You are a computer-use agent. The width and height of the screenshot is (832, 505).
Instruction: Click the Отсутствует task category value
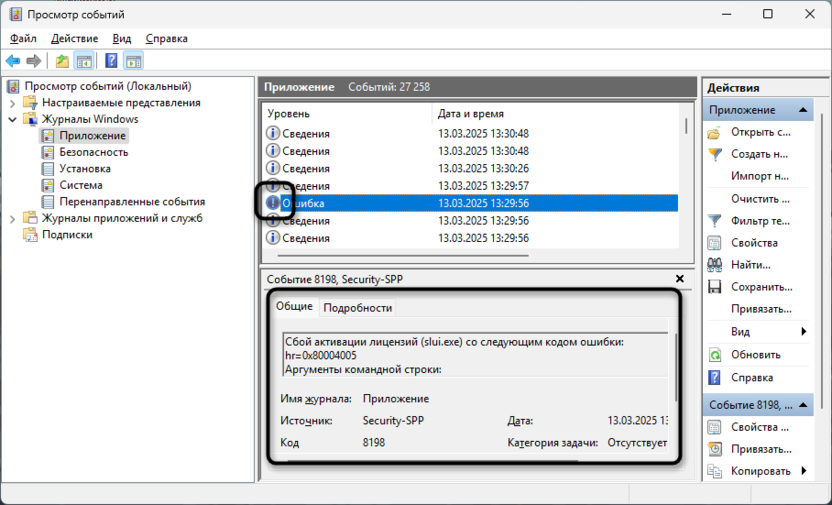point(637,442)
